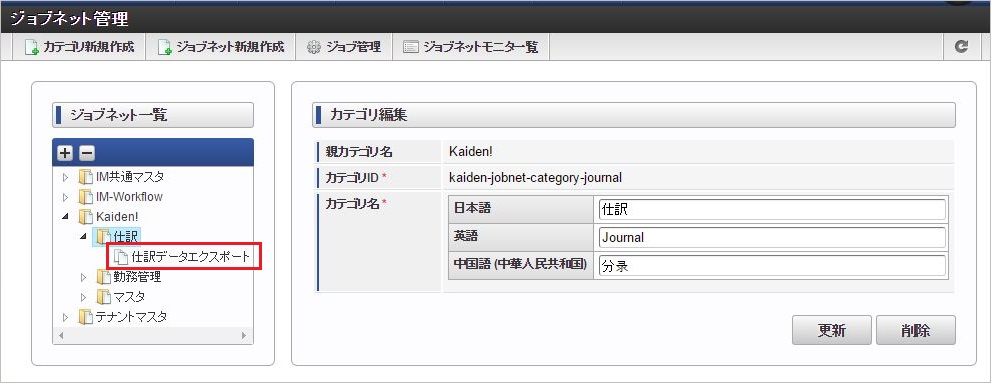Expand the IM-Workflow node arrow
Screen dimensions: 991x383
point(66,197)
